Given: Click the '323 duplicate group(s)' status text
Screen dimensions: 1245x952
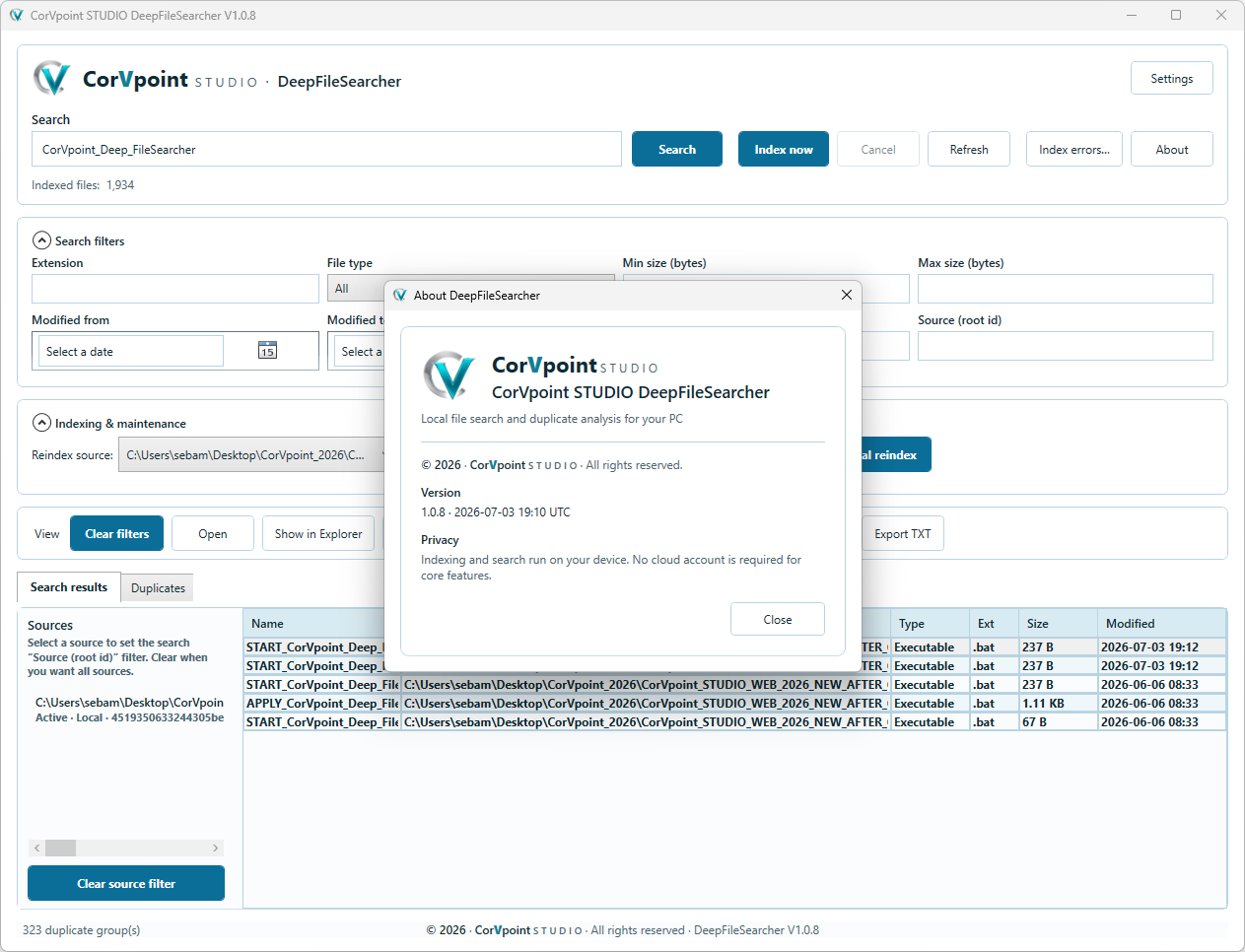Looking at the screenshot, I should point(82,929).
